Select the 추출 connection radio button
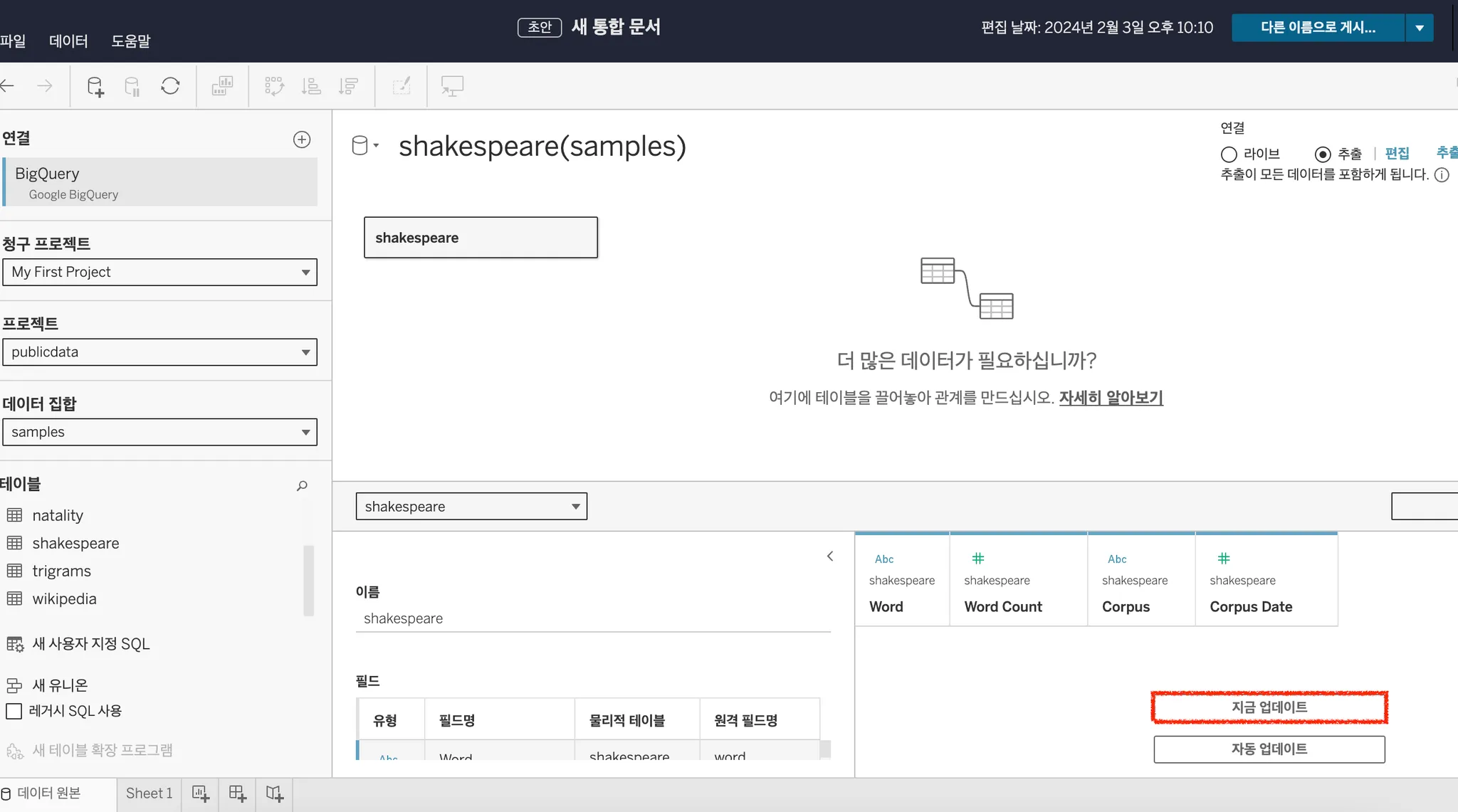The width and height of the screenshot is (1458, 812). tap(1323, 154)
